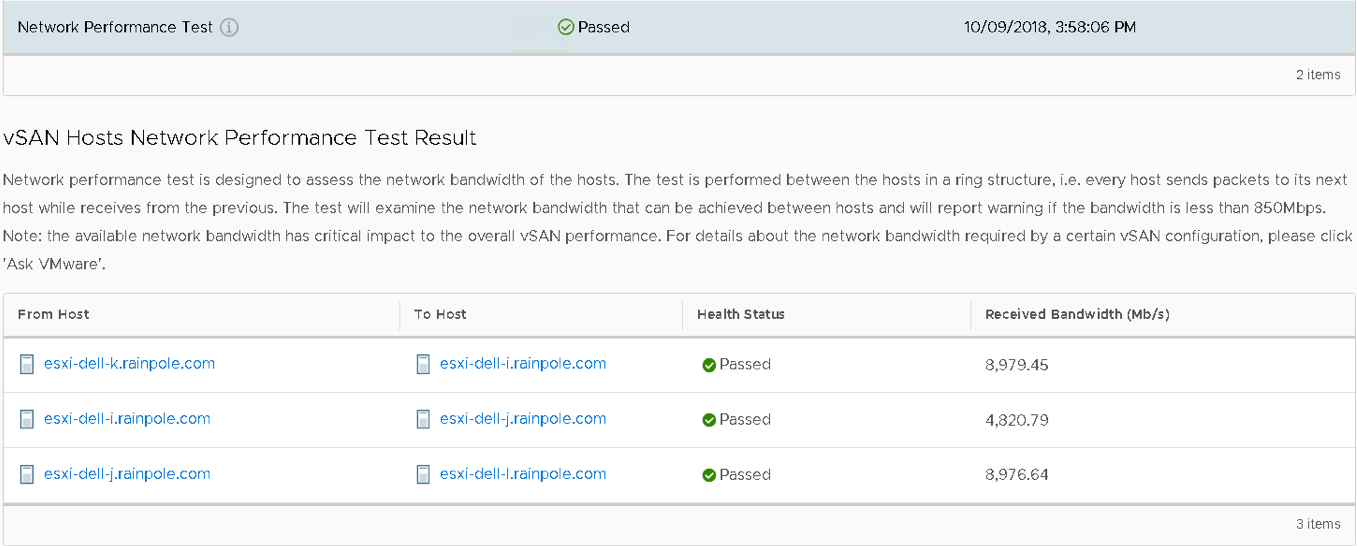Image resolution: width=1357 pixels, height=546 pixels.
Task: Click host icon beside esxi-dell-l.rainpole.com
Action: [x=423, y=474]
